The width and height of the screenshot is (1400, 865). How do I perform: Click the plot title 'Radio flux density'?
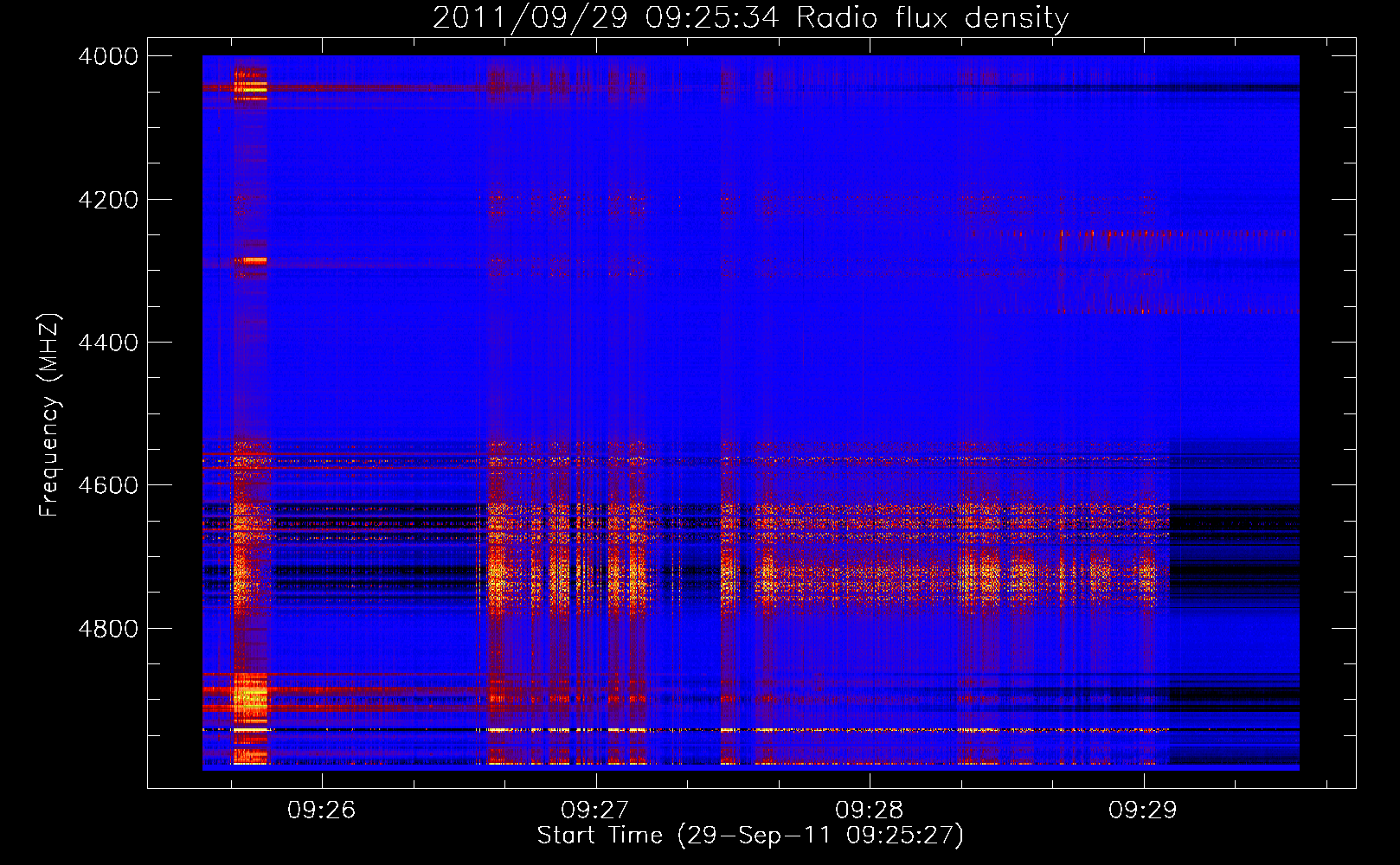pyautogui.click(x=933, y=18)
